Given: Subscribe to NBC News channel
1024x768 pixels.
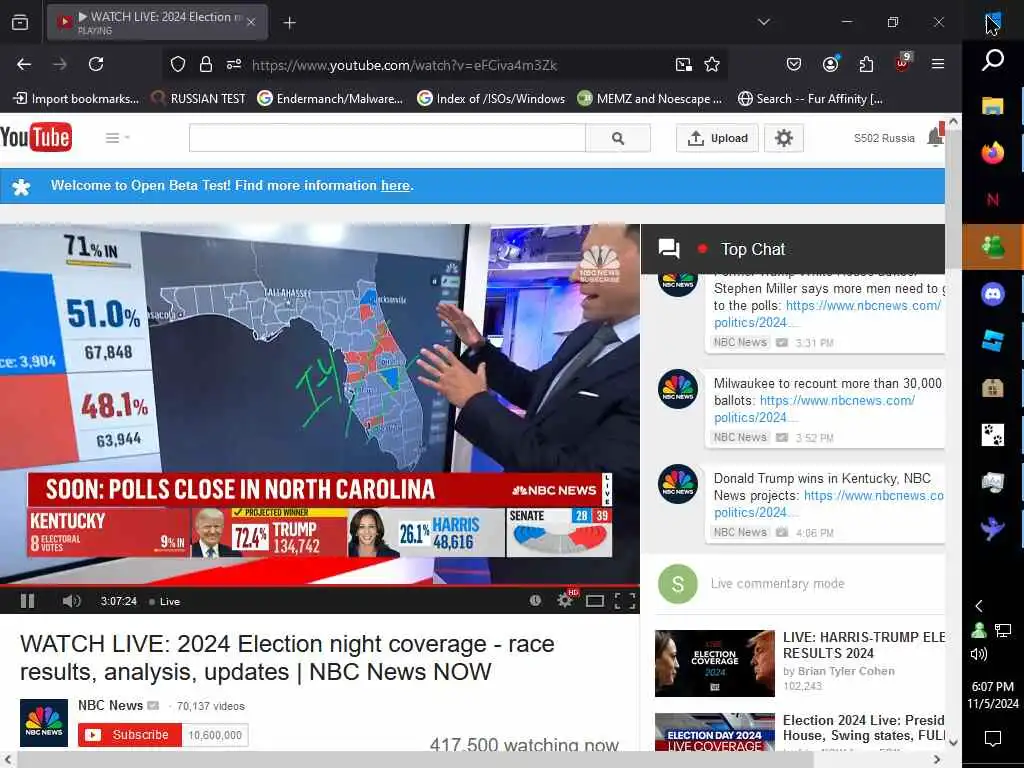Looking at the screenshot, I should [x=130, y=735].
